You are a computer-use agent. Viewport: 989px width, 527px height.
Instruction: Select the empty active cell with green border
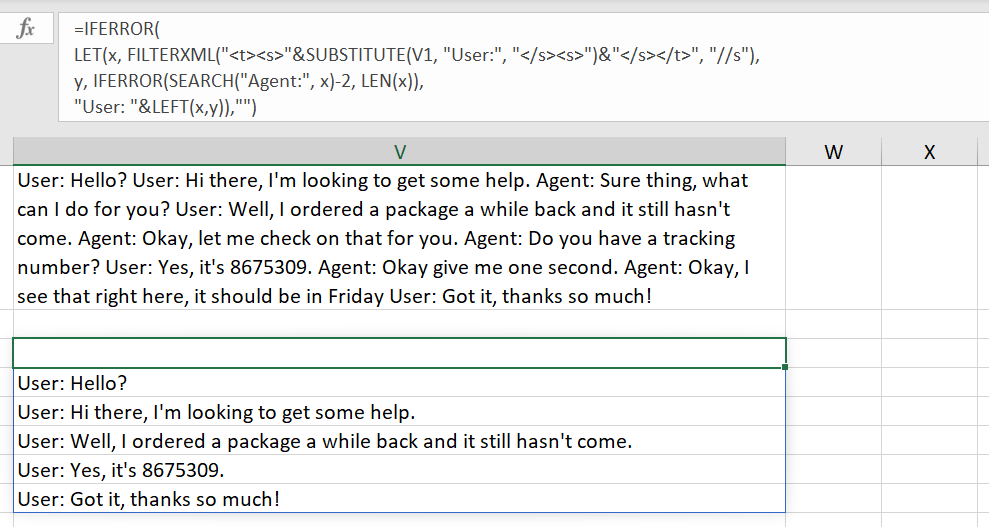[x=399, y=353]
